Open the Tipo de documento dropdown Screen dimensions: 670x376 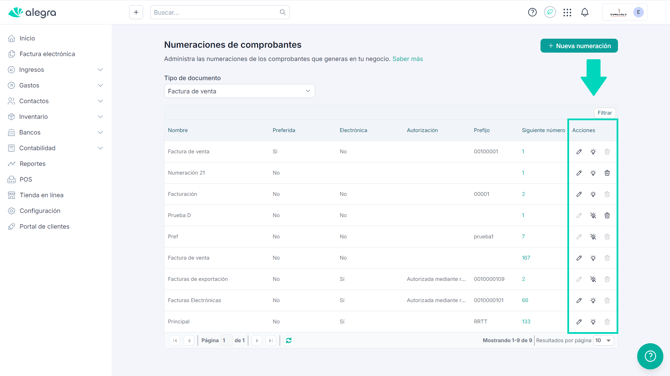239,91
